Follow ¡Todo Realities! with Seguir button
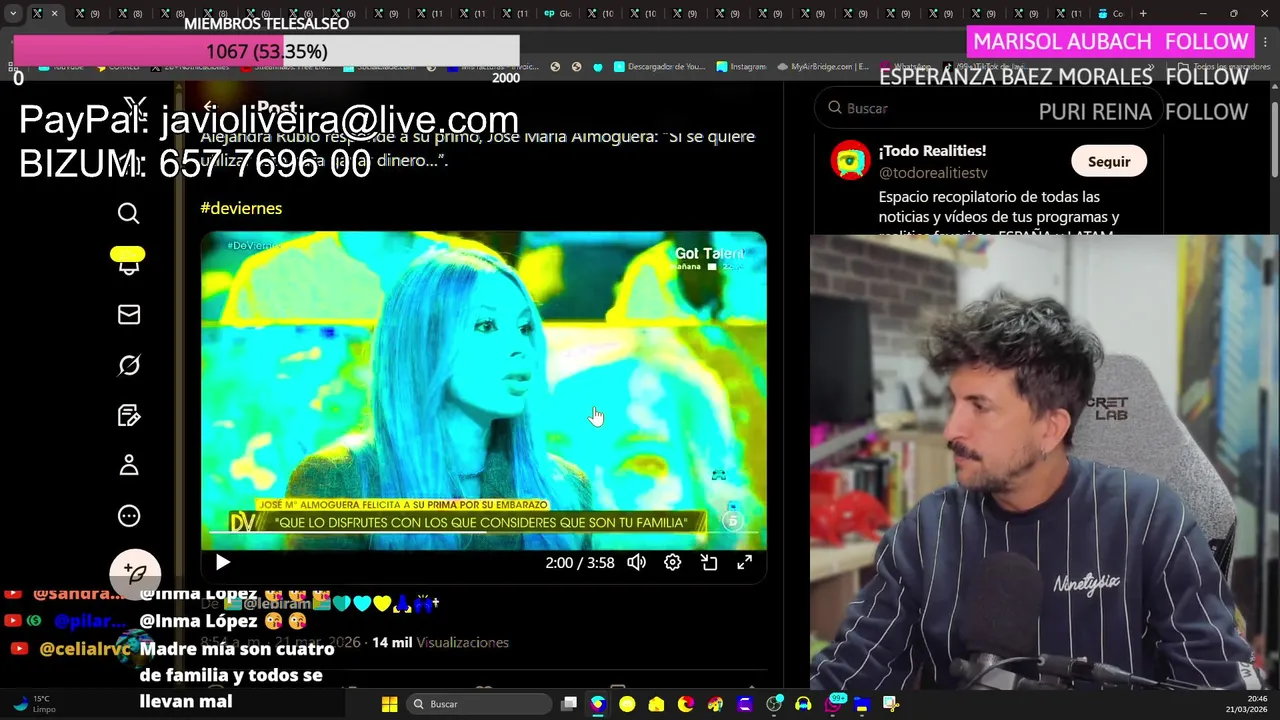Viewport: 1280px width, 720px height. tap(1109, 161)
